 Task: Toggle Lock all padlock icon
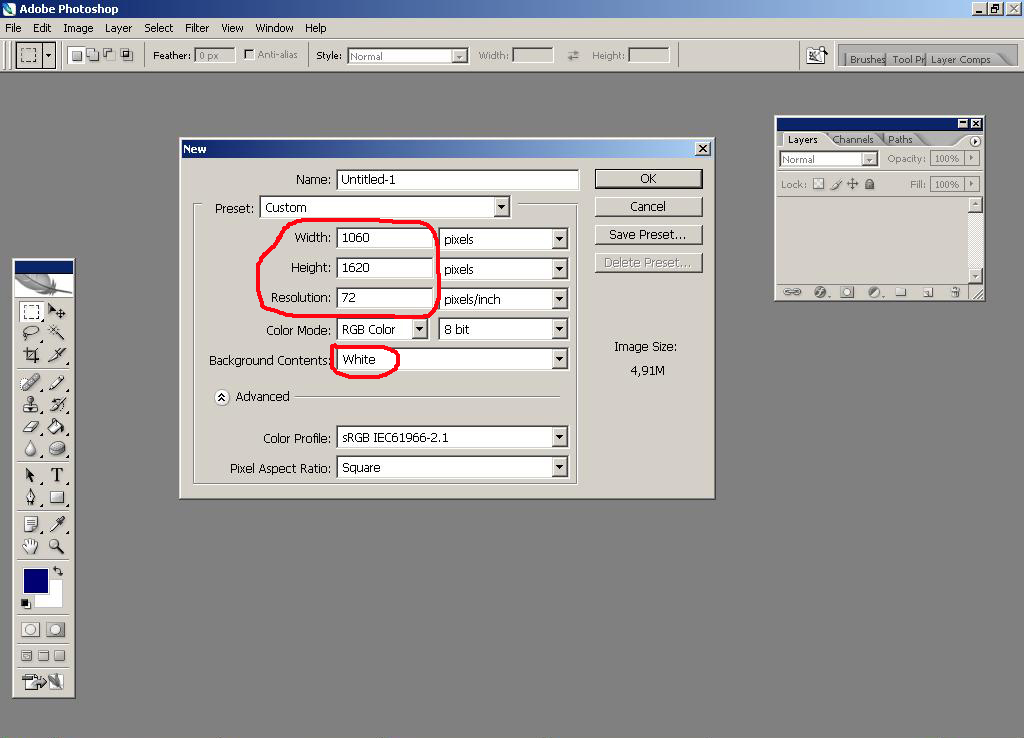869,184
